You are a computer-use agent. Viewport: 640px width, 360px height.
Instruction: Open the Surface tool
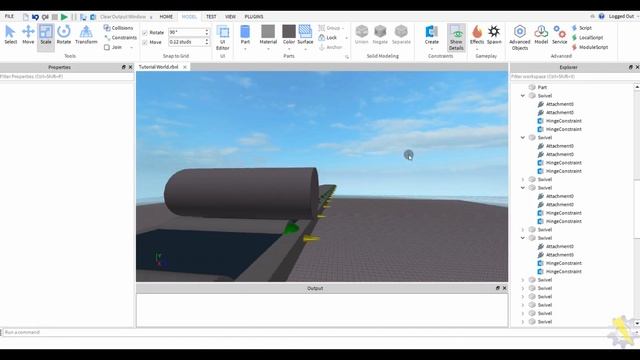[305, 34]
